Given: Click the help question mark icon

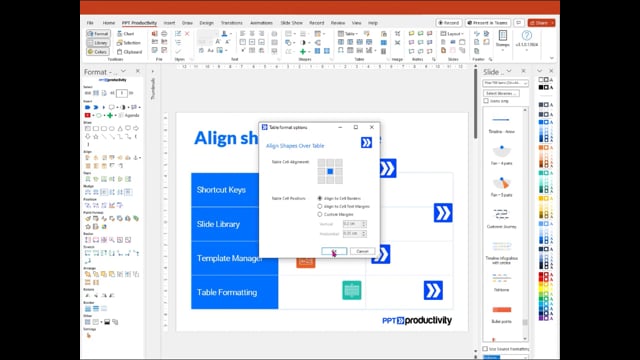Looking at the screenshot, I should point(527,36).
